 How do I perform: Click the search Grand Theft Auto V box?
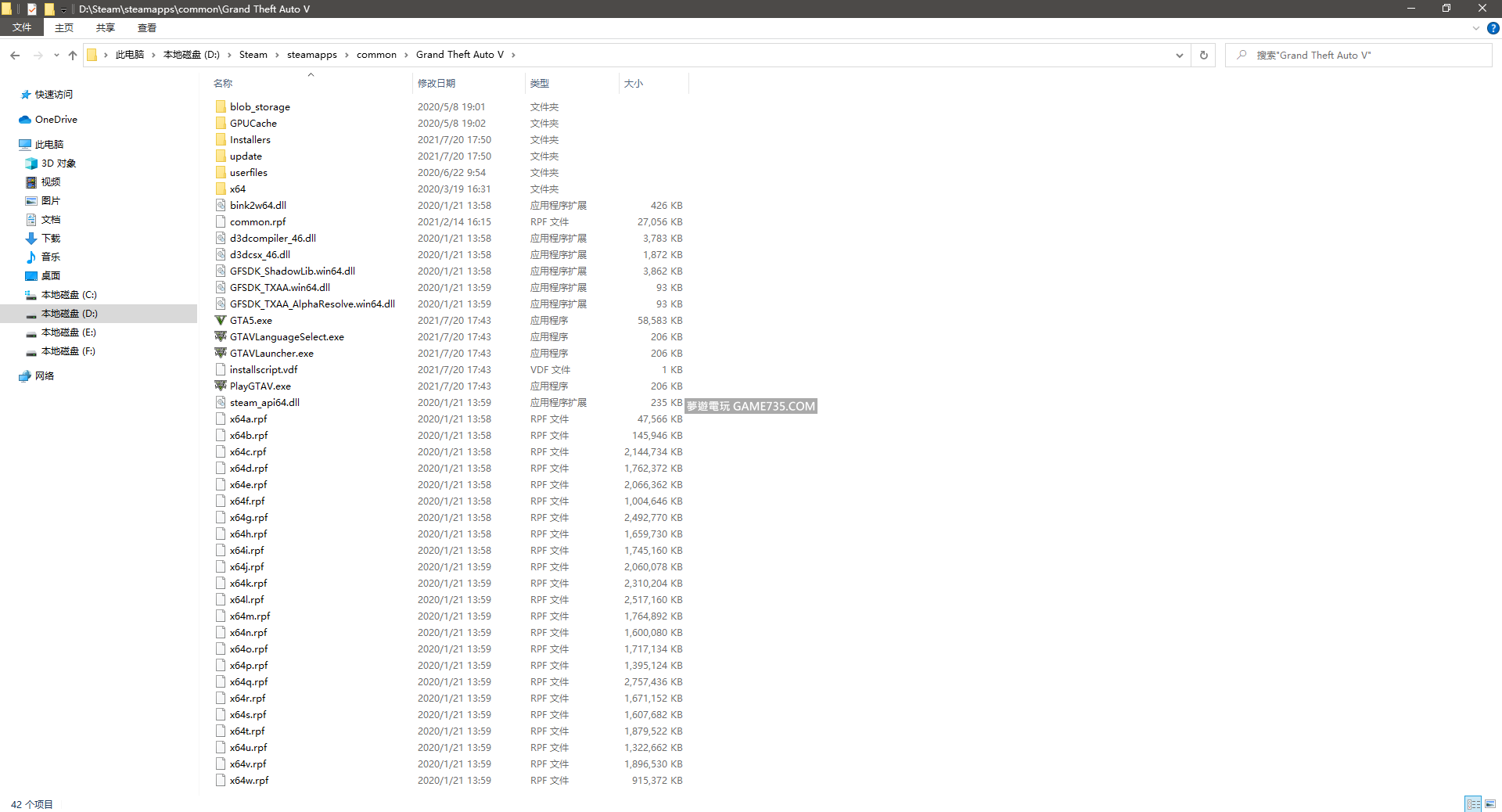click(x=1361, y=56)
